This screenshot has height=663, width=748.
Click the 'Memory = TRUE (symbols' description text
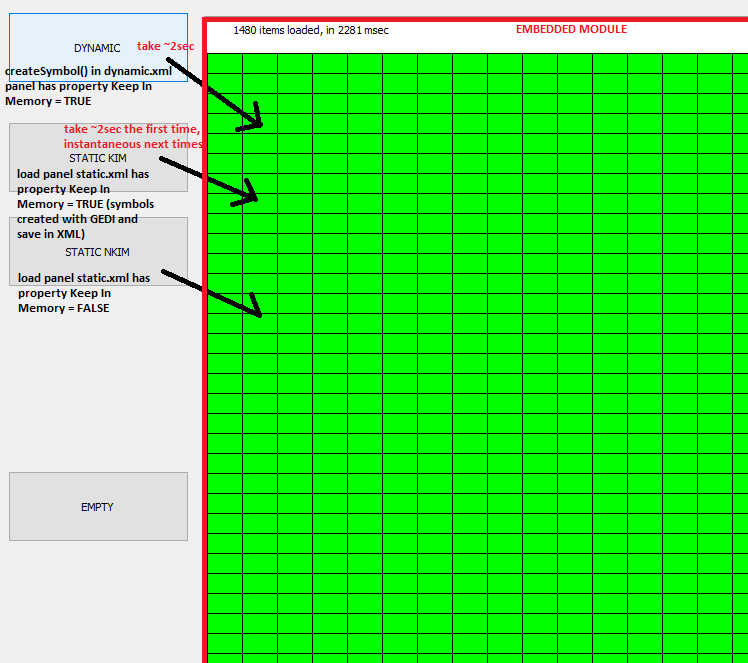[86, 204]
